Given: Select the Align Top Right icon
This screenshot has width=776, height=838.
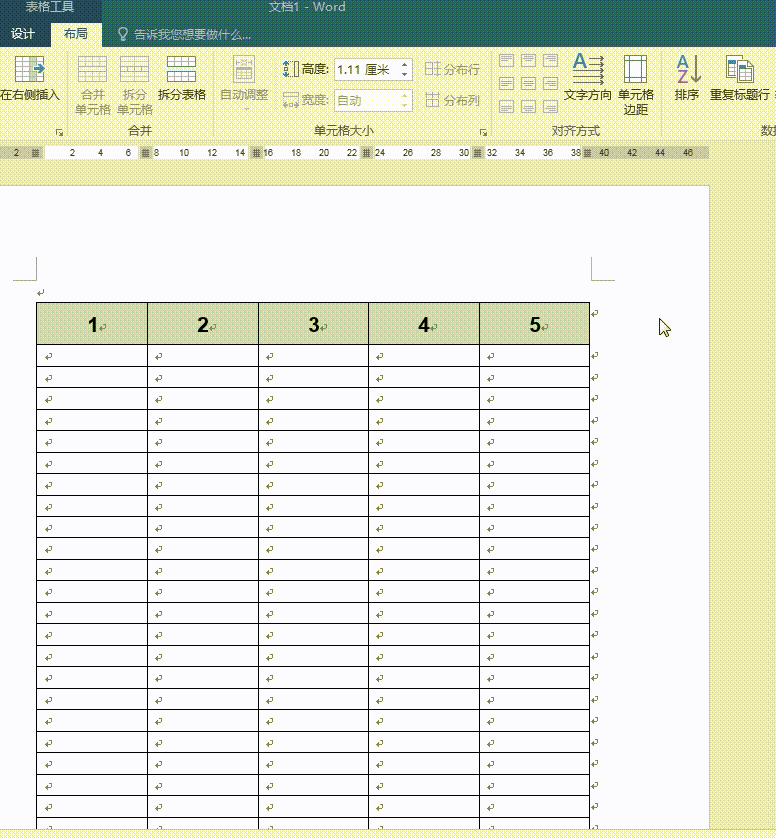Looking at the screenshot, I should click(550, 60).
